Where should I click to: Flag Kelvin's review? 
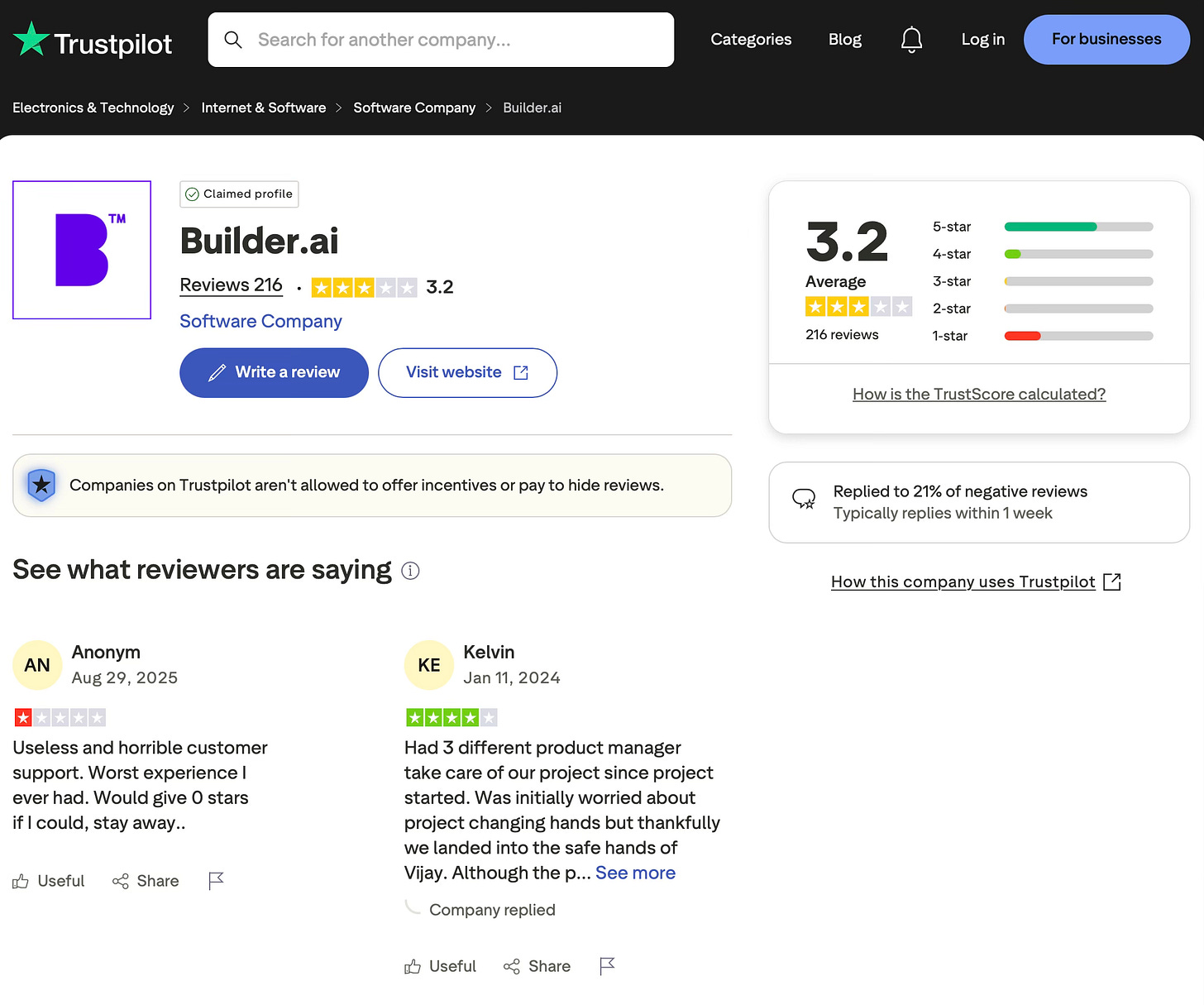[x=607, y=966]
